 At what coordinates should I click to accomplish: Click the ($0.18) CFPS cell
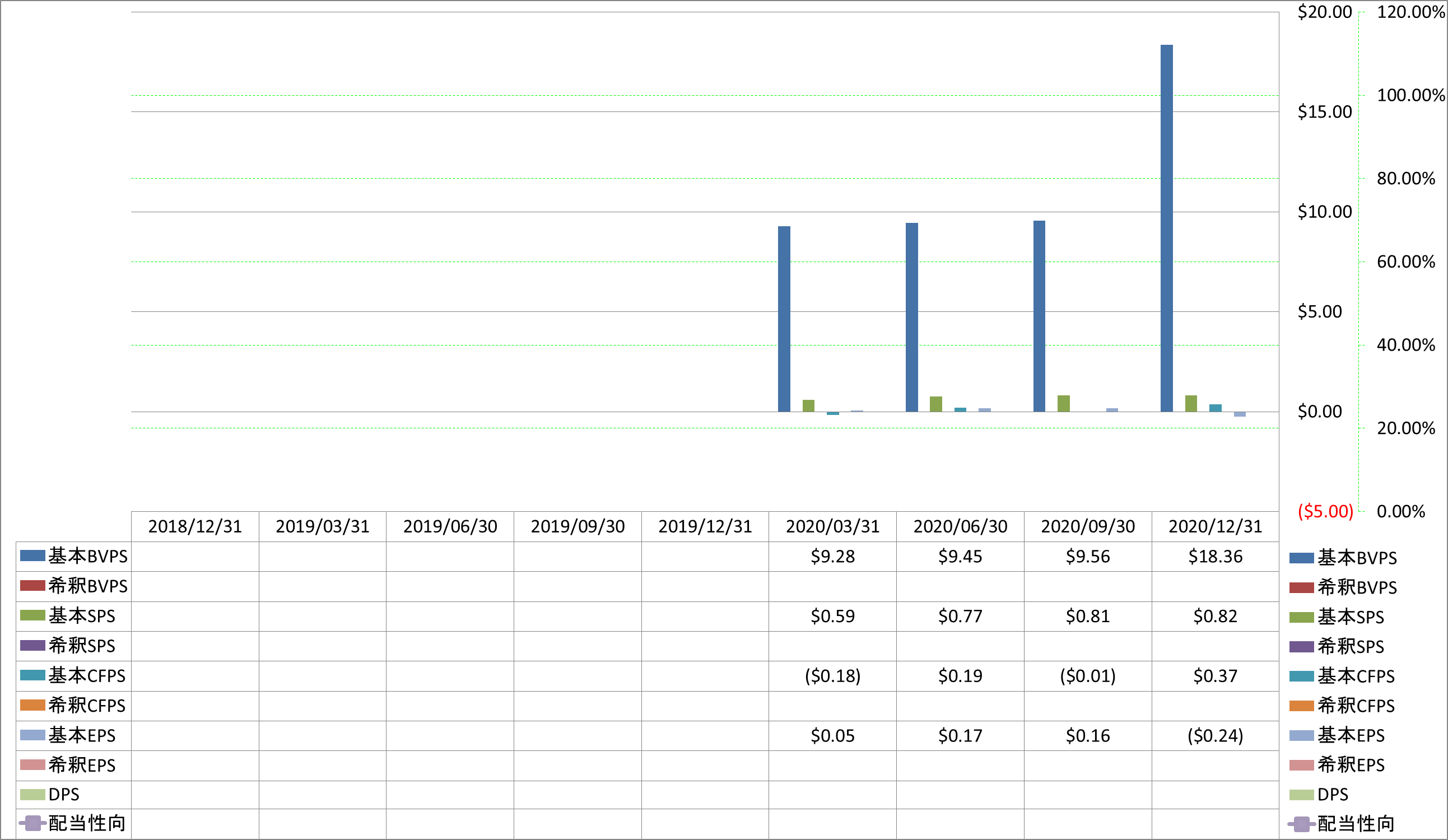coord(832,676)
